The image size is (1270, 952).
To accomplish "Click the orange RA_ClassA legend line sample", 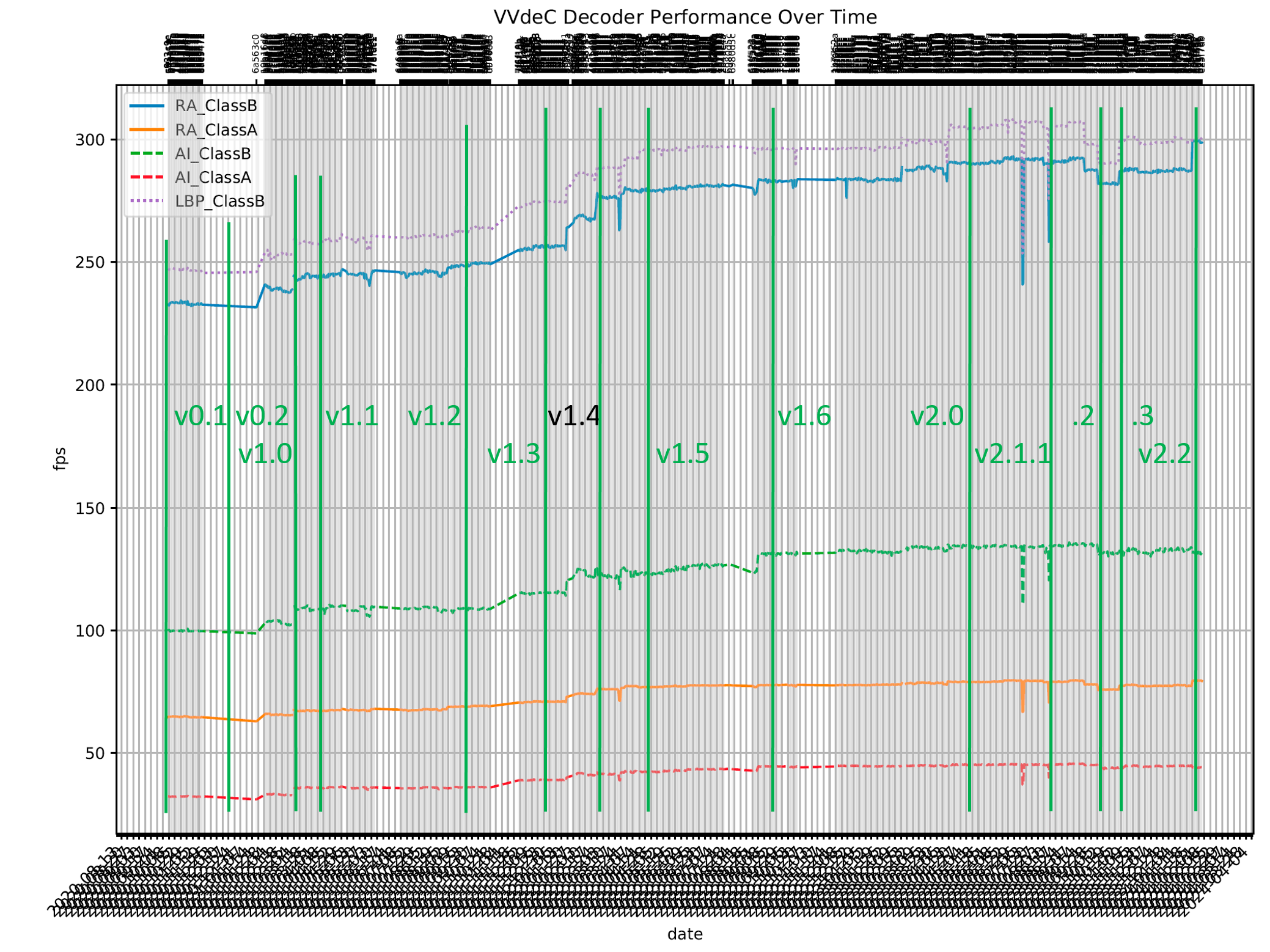I will (147, 130).
